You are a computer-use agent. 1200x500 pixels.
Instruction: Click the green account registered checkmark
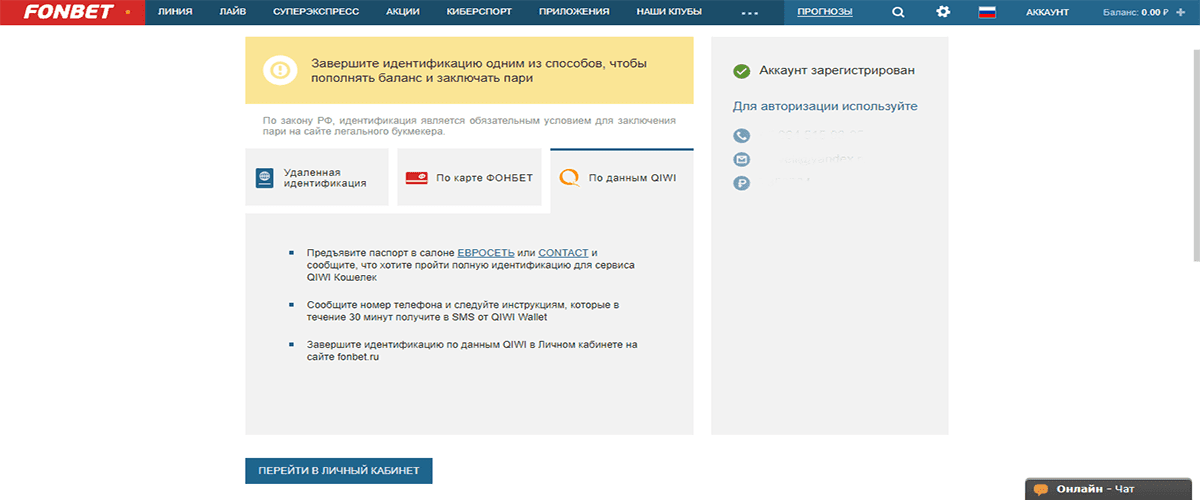pos(741,71)
